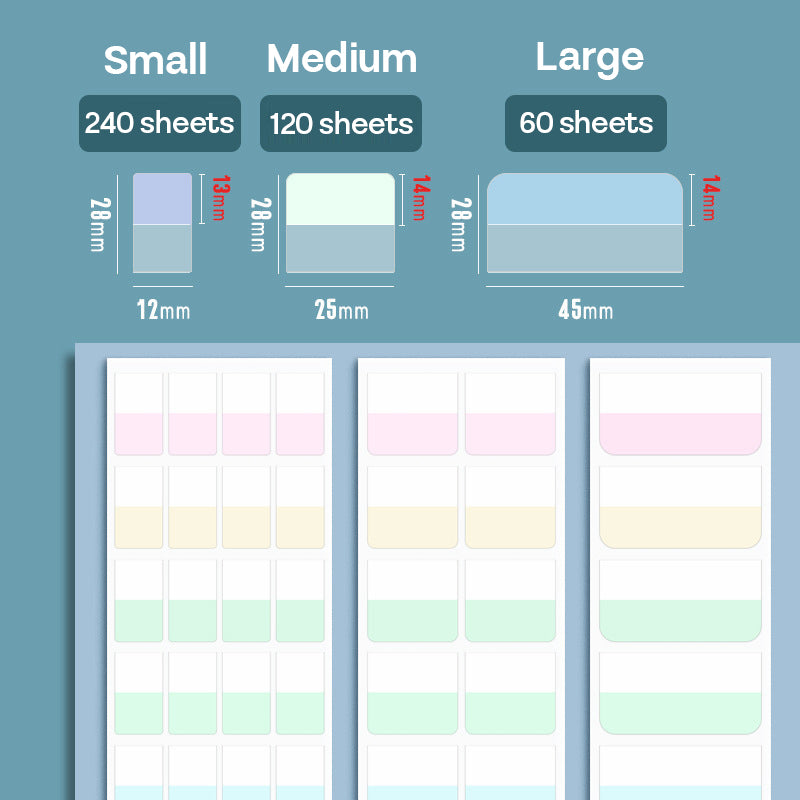
Task: Click the purple small tab diagram
Action: point(162,222)
